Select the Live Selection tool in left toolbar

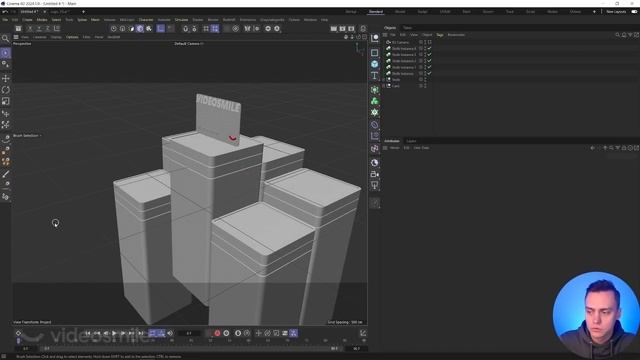point(5,53)
